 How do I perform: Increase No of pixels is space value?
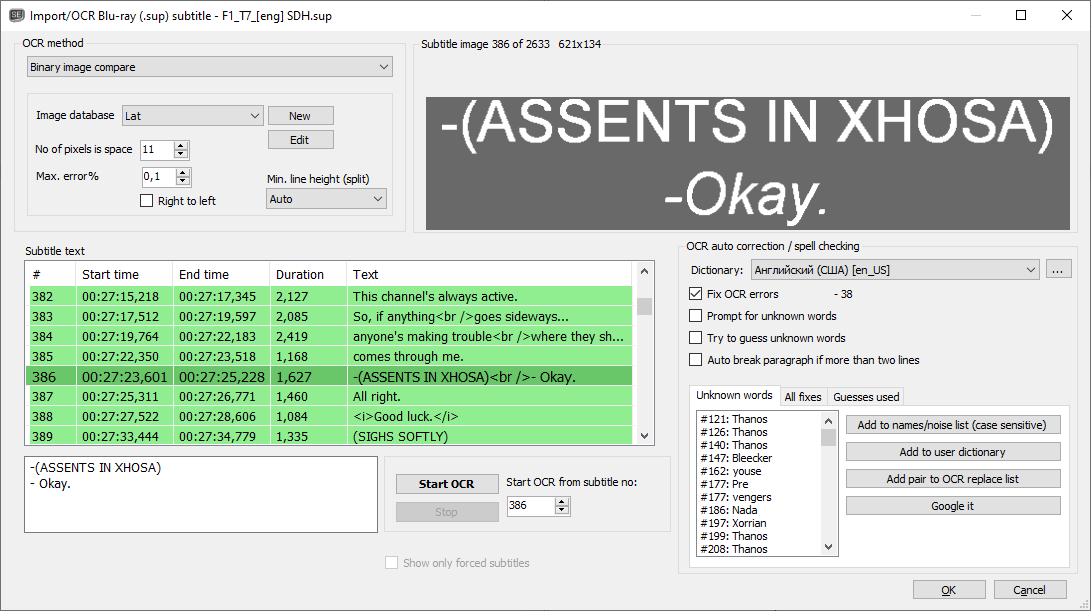pyautogui.click(x=181, y=145)
